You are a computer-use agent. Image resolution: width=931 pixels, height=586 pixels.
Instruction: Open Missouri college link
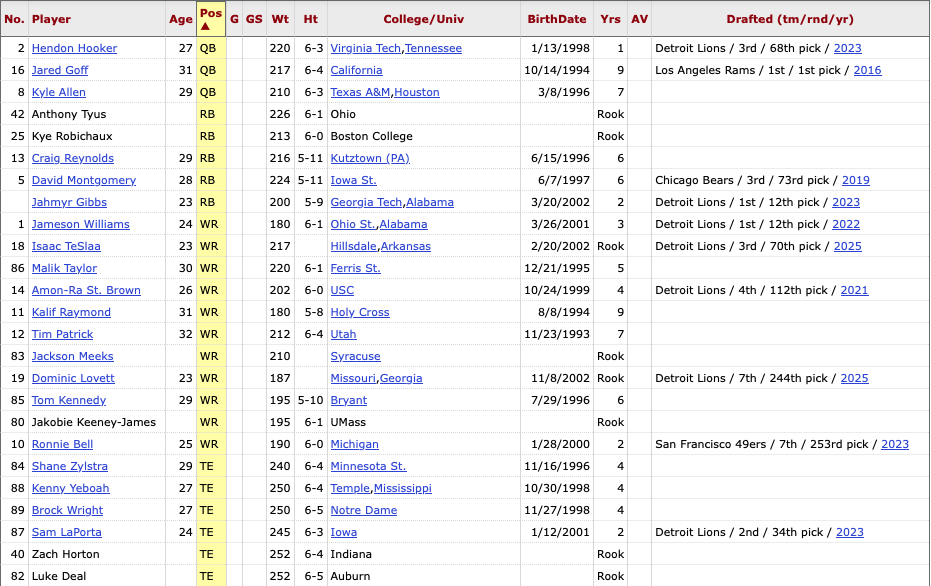353,378
